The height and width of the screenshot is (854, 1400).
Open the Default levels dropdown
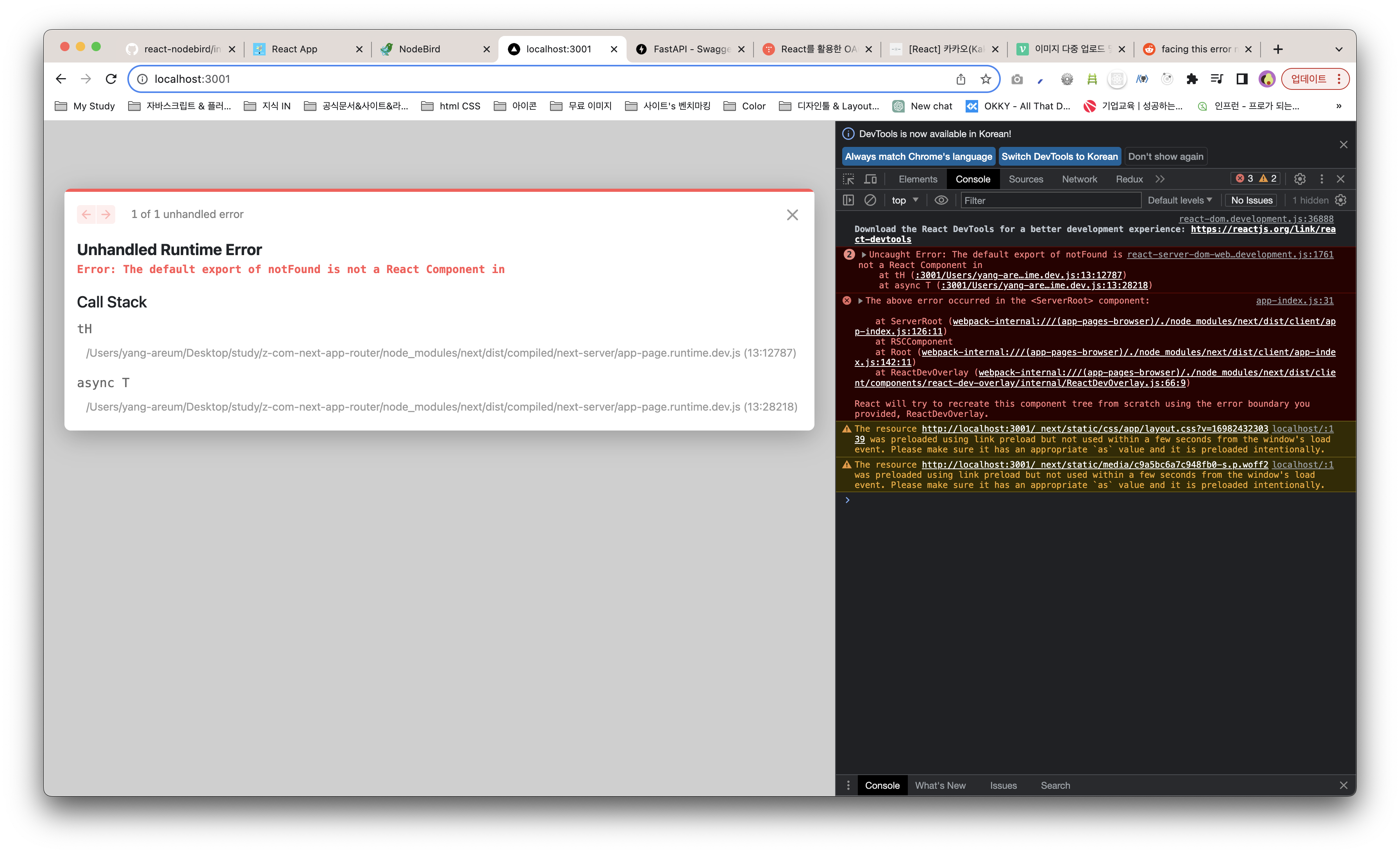click(x=1180, y=200)
